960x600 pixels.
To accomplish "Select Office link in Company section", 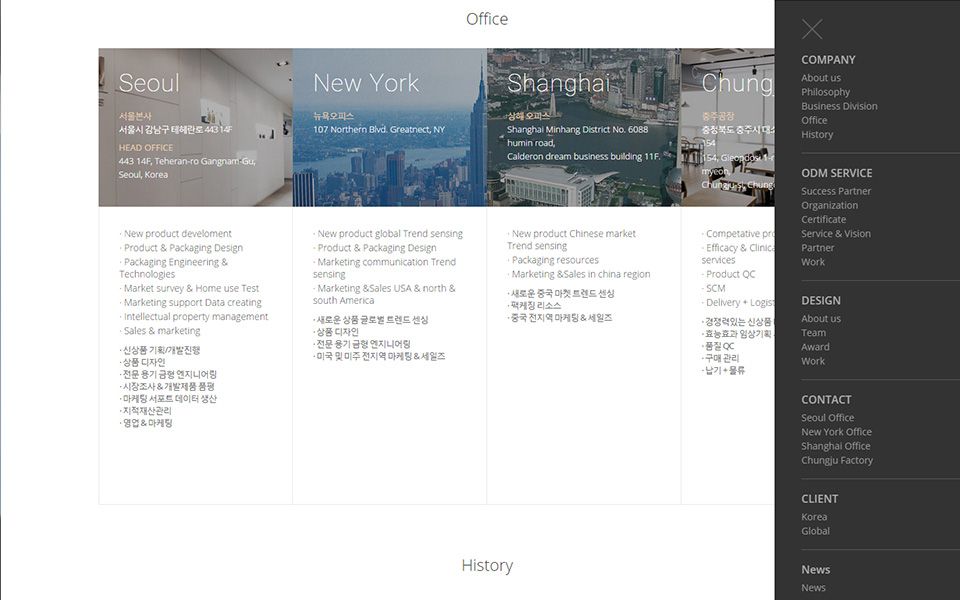I will click(814, 120).
